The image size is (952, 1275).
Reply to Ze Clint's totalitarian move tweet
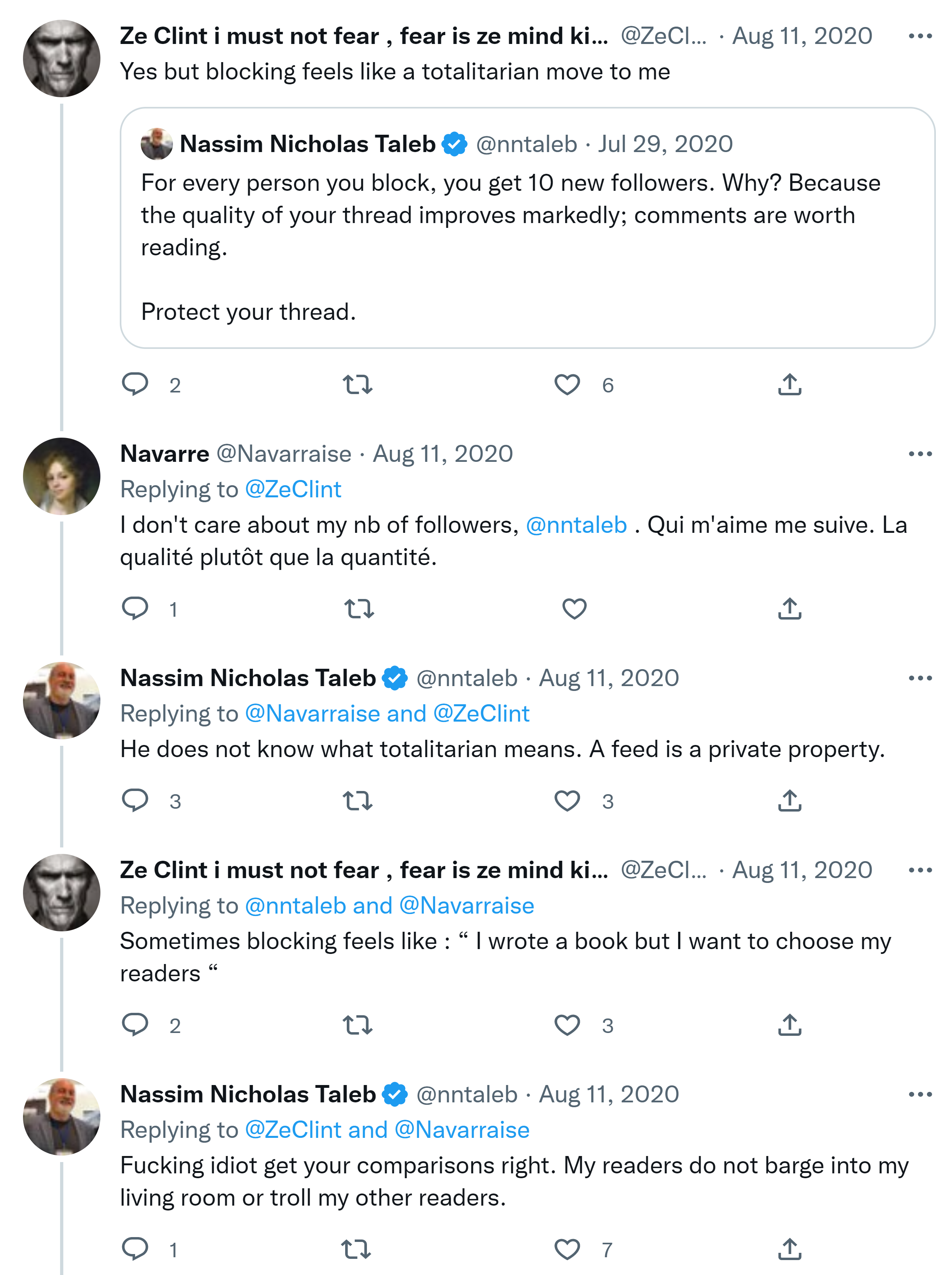(x=135, y=384)
